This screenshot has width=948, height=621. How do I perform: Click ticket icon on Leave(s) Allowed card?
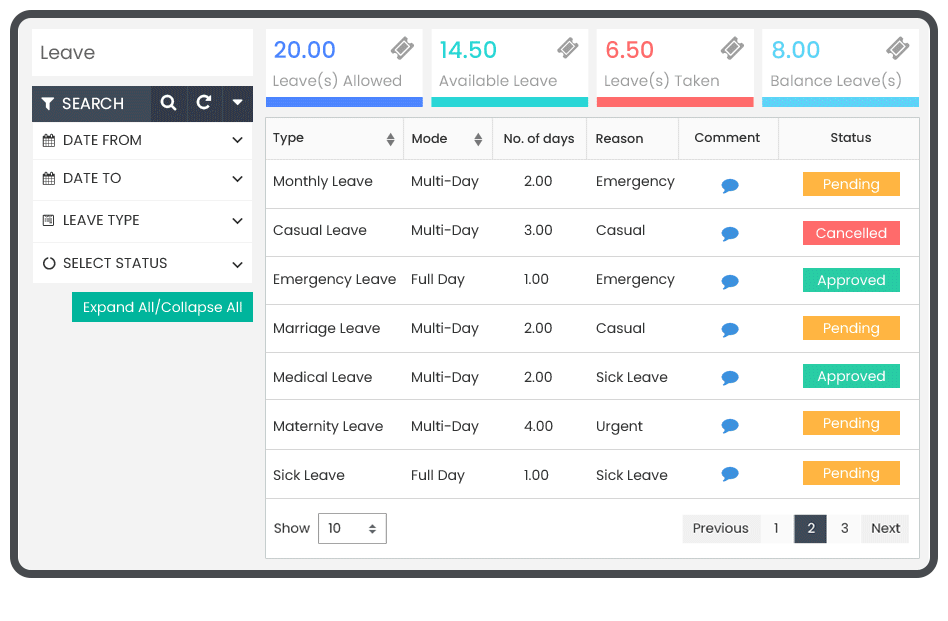(402, 49)
